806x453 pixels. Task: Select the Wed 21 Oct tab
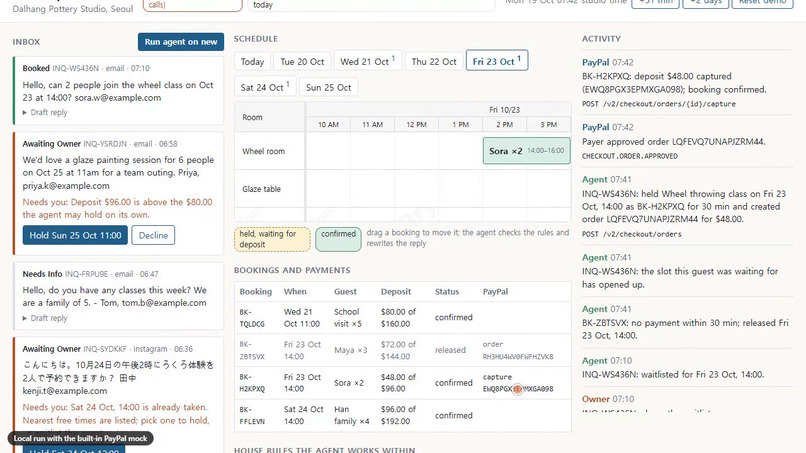click(368, 62)
